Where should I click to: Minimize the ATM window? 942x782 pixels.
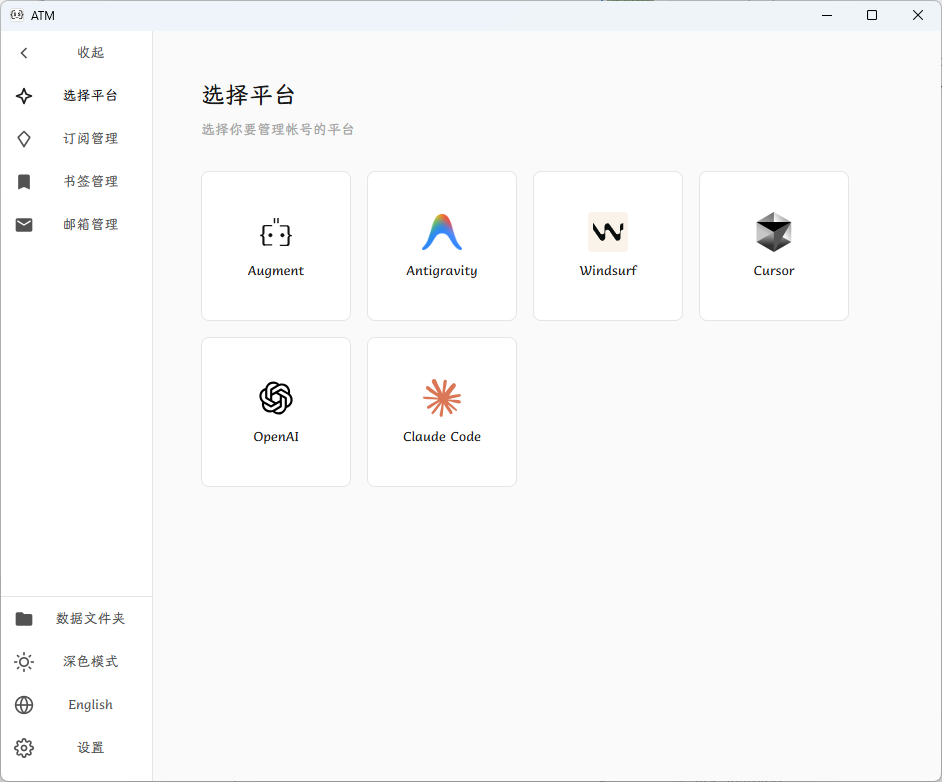[x=827, y=15]
